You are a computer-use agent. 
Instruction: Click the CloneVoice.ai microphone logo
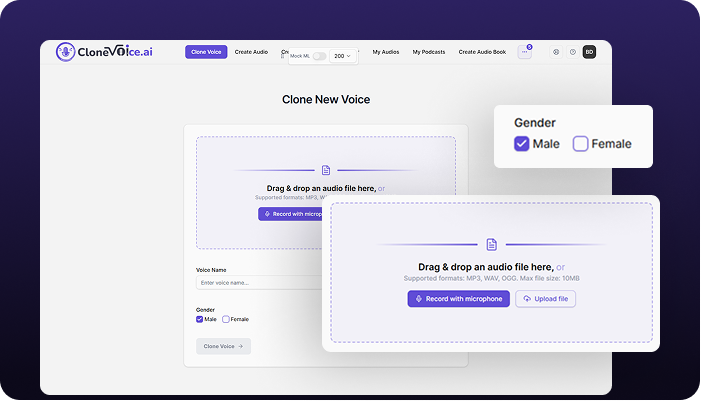(65, 52)
